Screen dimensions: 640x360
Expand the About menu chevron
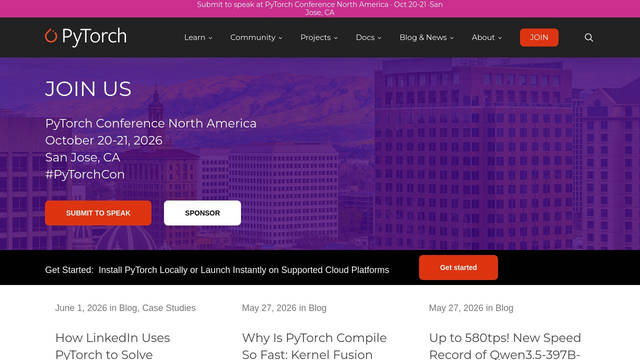tap(500, 38)
